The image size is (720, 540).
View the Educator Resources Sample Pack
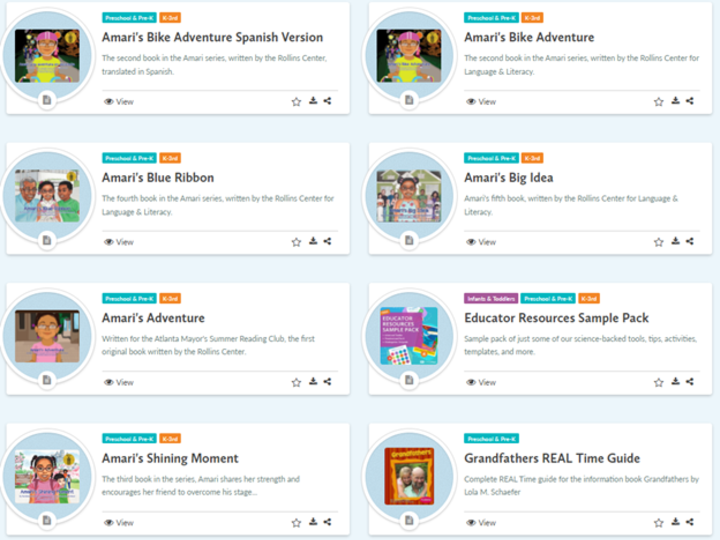click(x=481, y=382)
